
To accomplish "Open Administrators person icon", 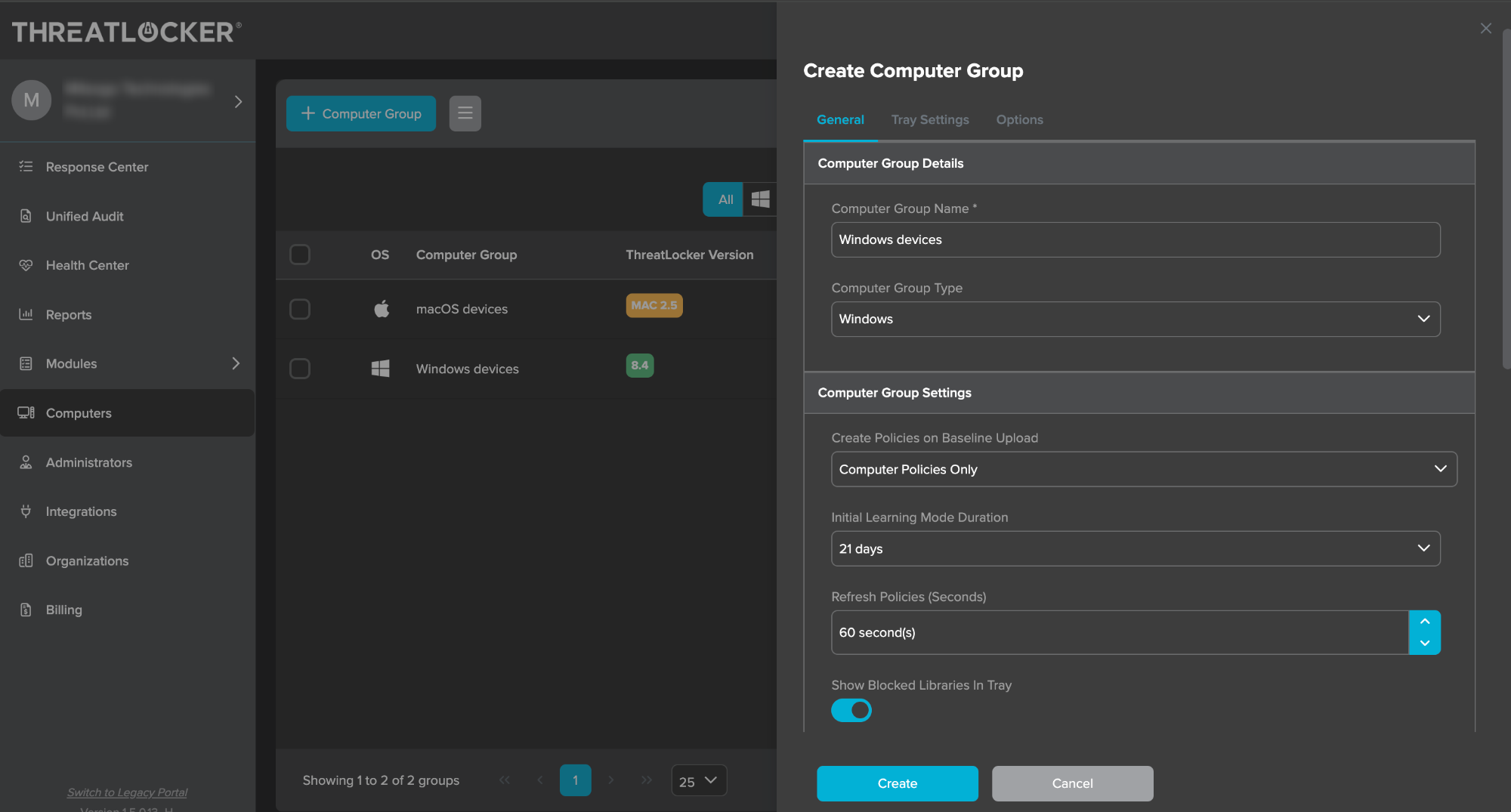I will click(26, 462).
